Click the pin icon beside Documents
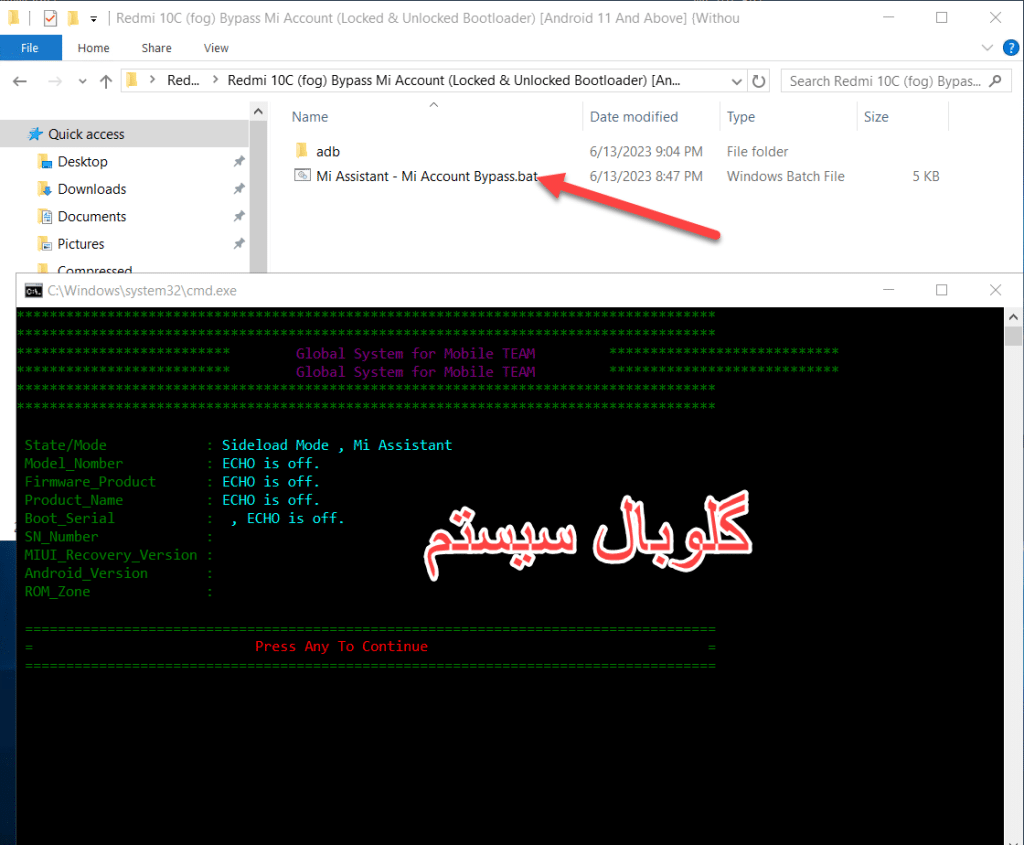 click(x=239, y=216)
